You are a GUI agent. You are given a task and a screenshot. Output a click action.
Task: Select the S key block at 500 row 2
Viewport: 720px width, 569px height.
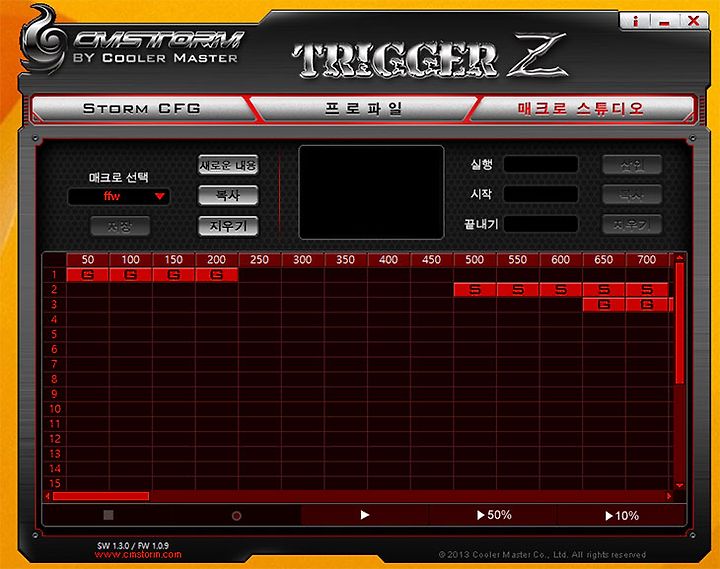[x=475, y=290]
